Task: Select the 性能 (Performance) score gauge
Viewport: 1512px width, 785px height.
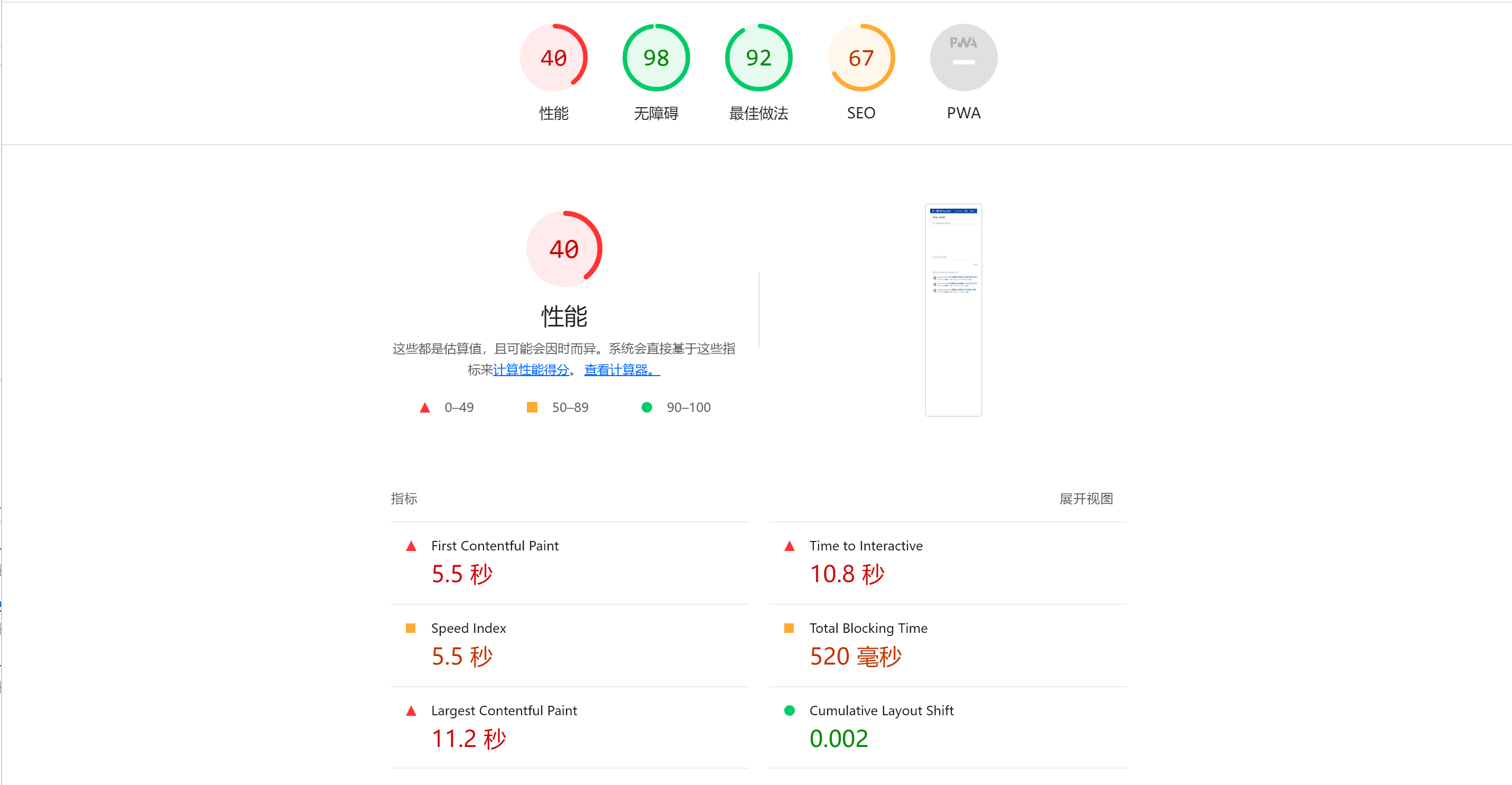Action: (x=552, y=58)
